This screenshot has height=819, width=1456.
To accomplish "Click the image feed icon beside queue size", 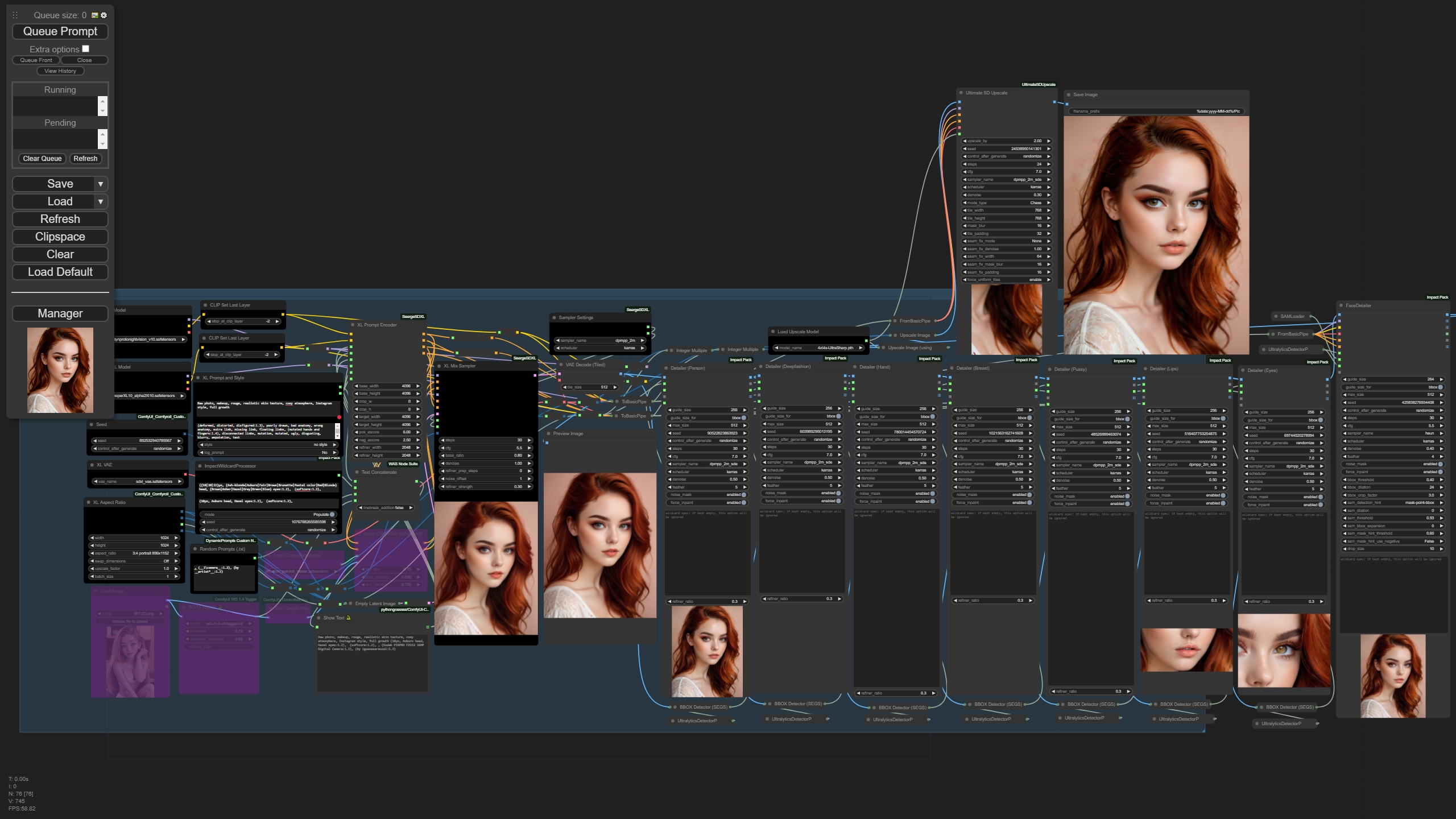I will coord(95,15).
